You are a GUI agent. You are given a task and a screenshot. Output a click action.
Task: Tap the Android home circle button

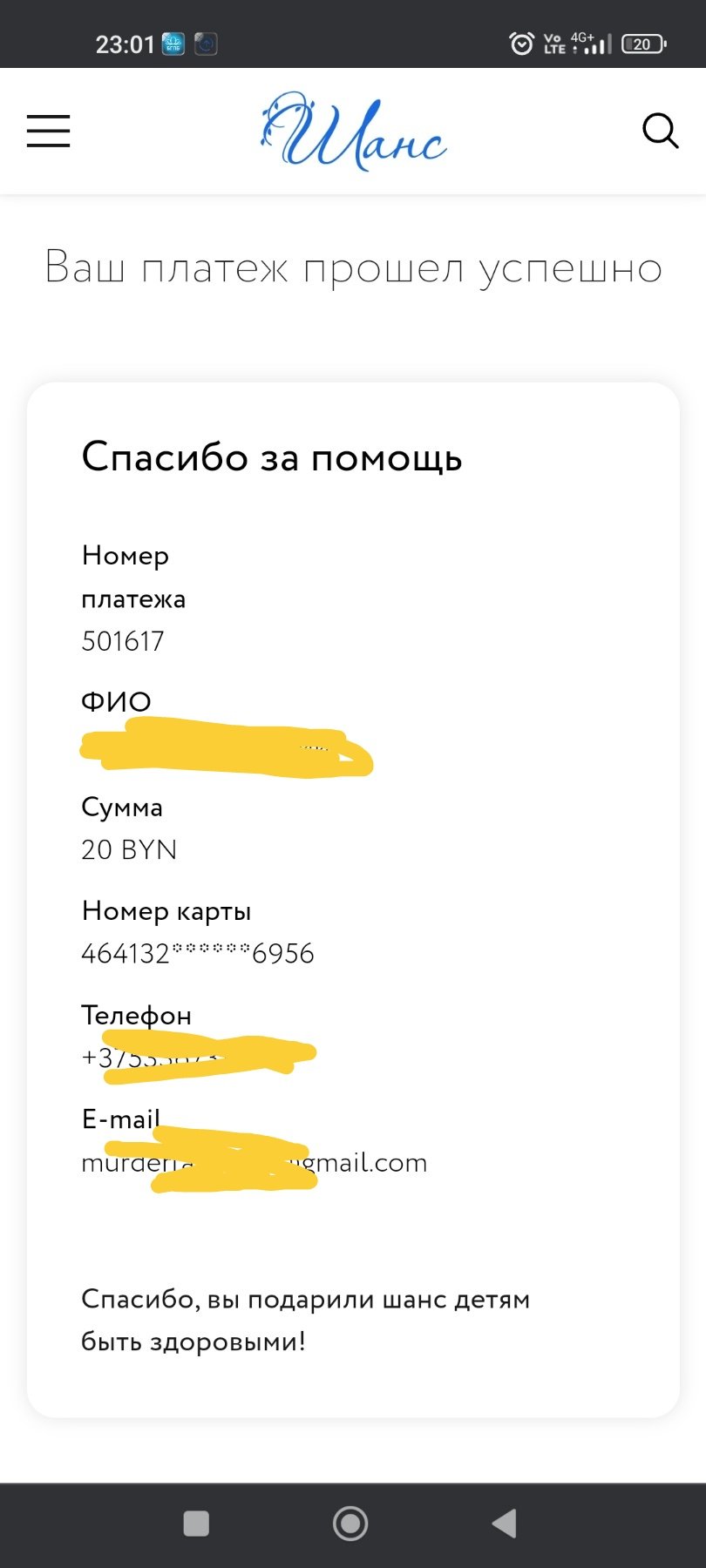[350, 1524]
